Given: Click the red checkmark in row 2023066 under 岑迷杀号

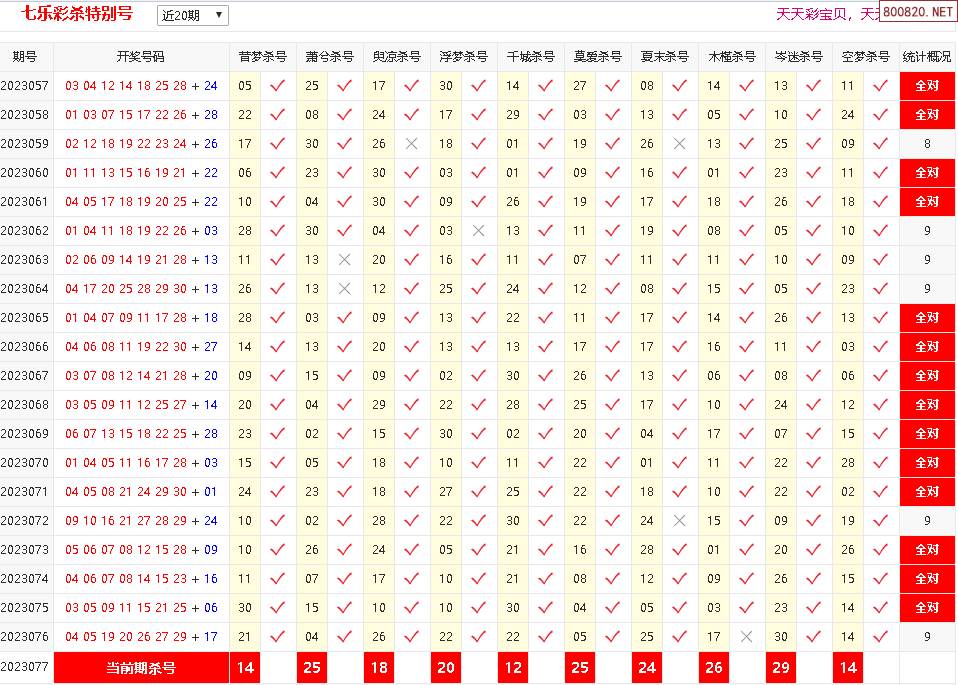Looking at the screenshot, I should (x=813, y=346).
